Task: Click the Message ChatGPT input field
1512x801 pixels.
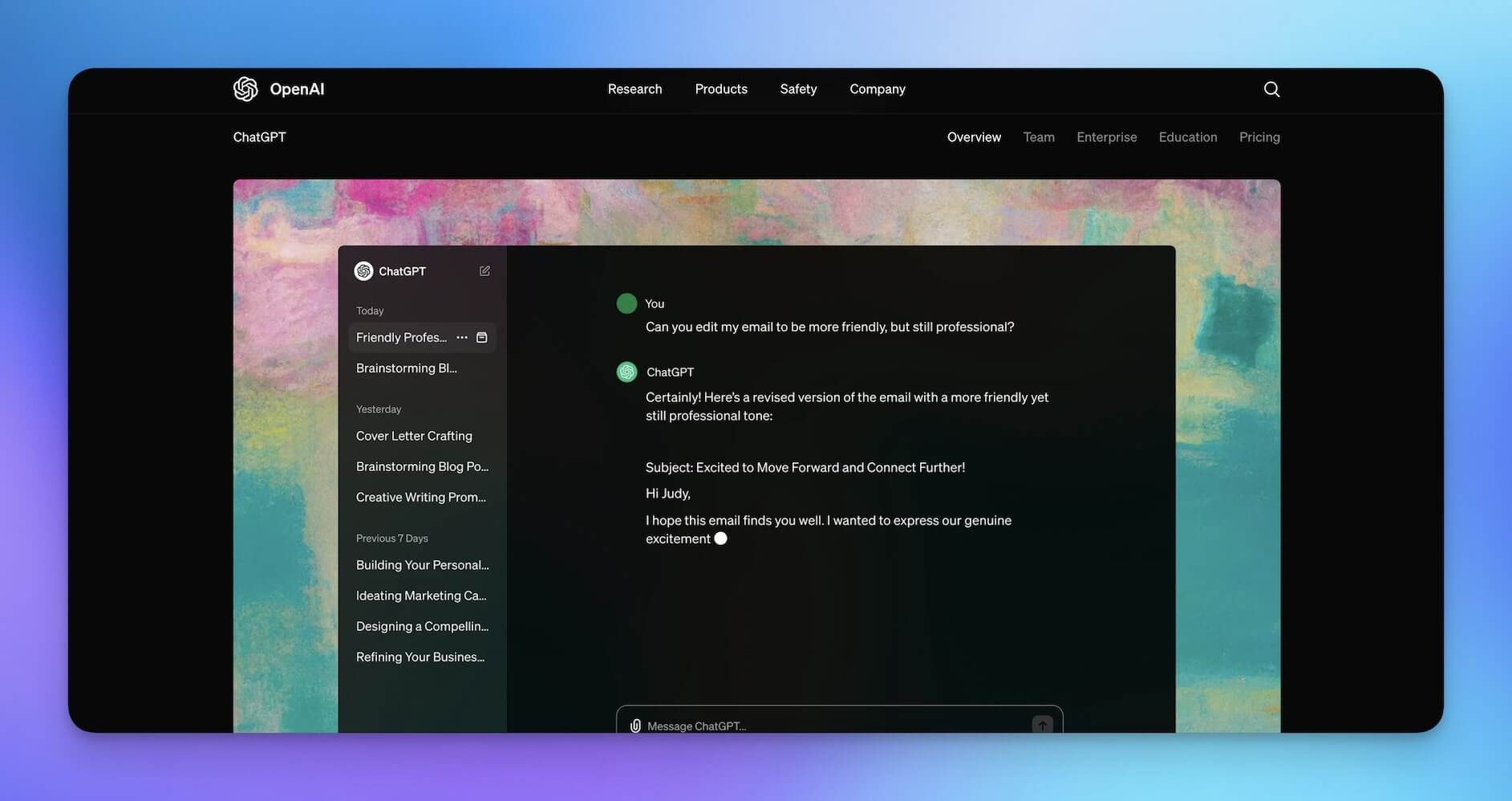Action: [802, 725]
